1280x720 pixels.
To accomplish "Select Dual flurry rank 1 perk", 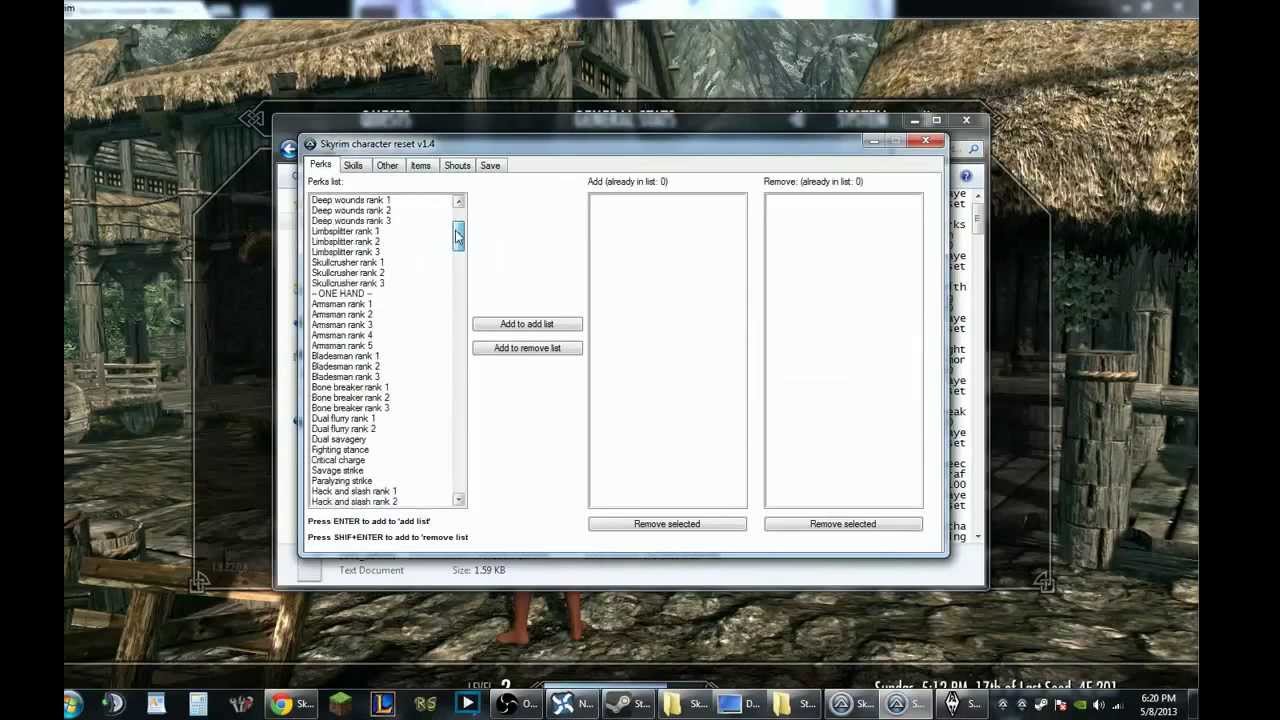I will point(344,419).
